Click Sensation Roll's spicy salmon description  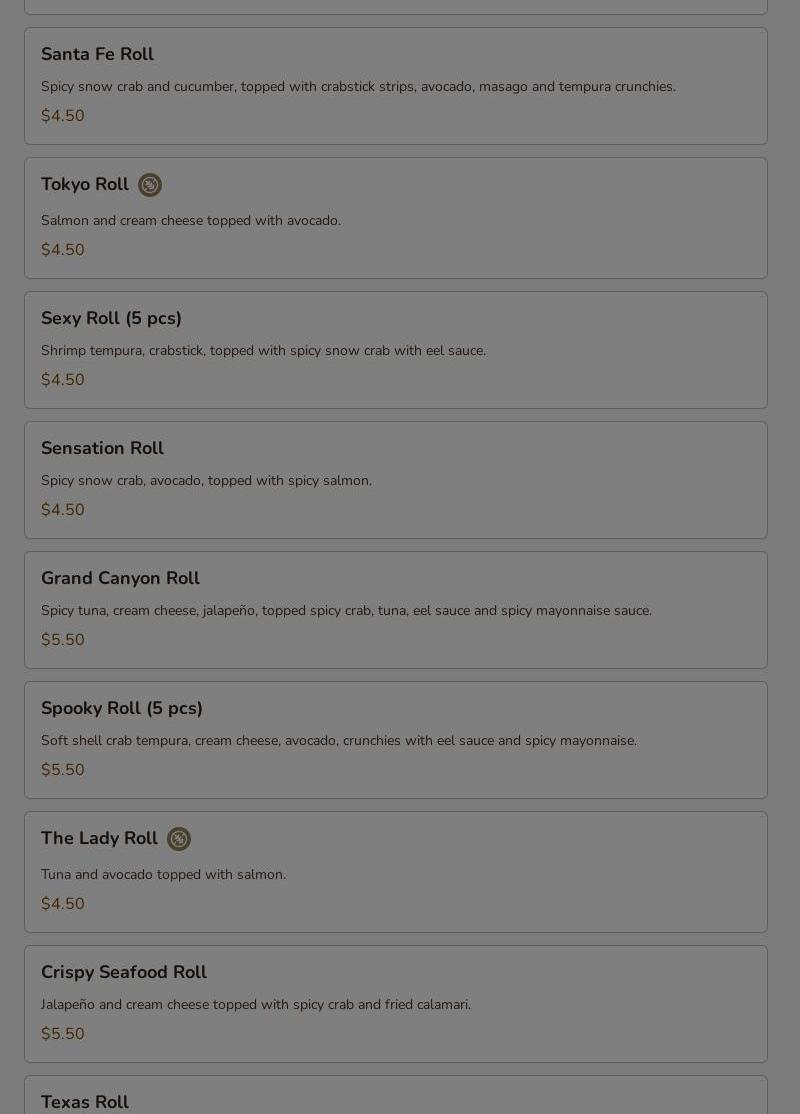coord(206,481)
